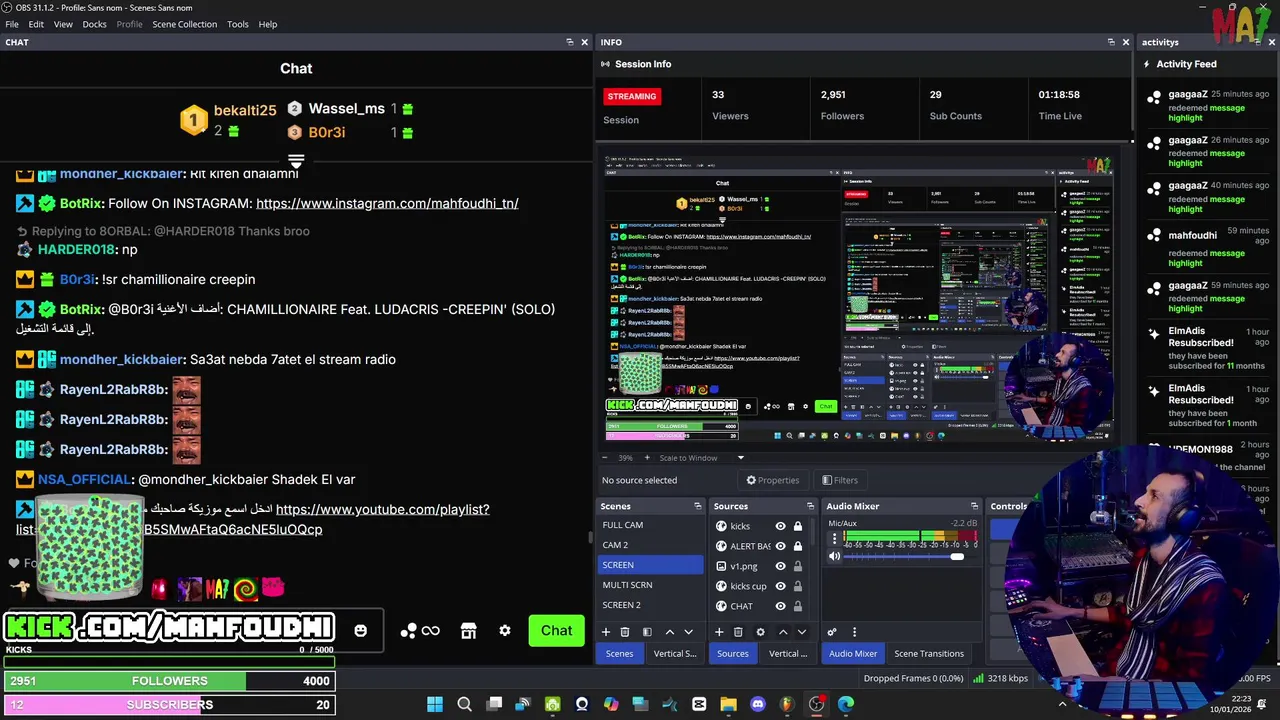Remove selected source with trash icon
The image size is (1280, 720).
[738, 632]
